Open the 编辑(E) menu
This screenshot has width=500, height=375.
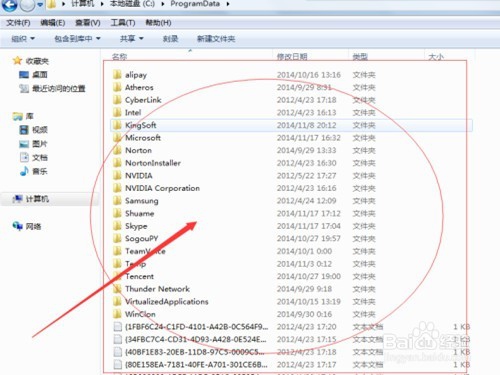(52, 23)
